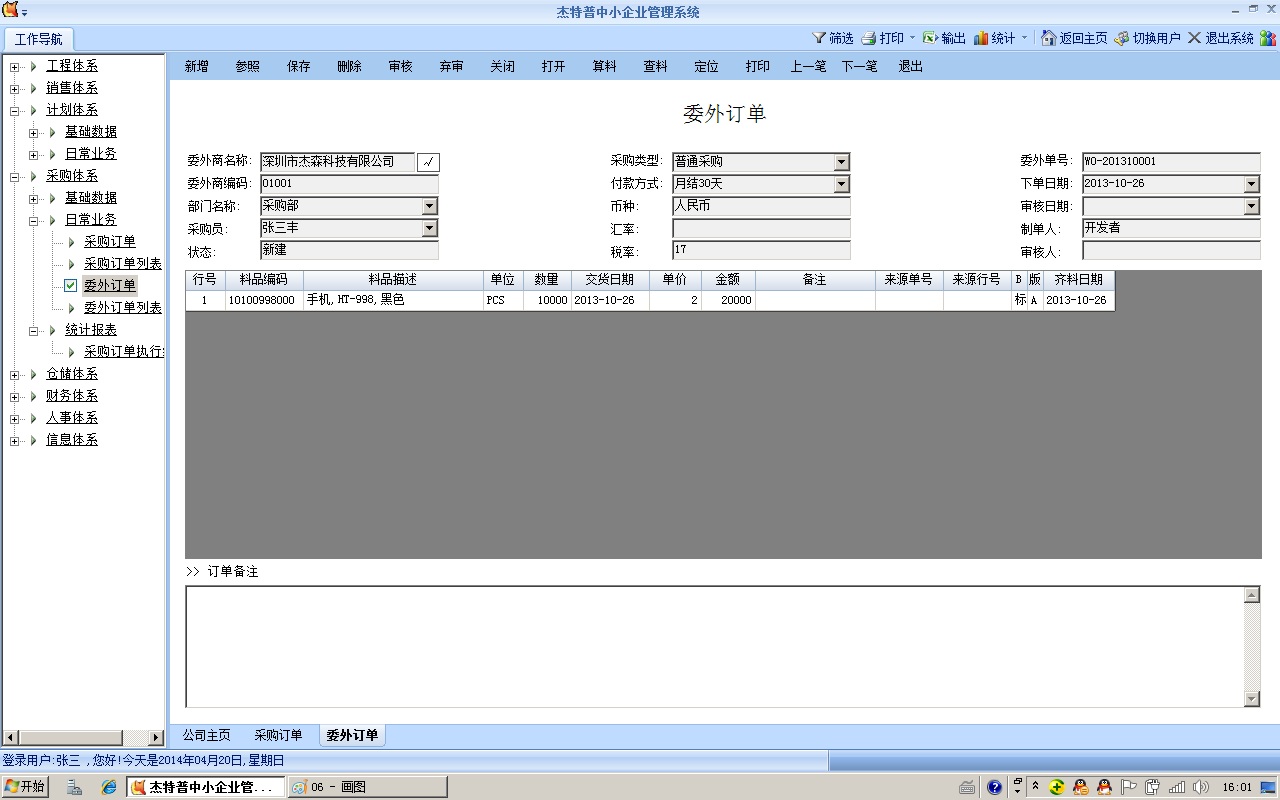The image size is (1280, 800).
Task: Click the network signal icon in the tray
Action: click(x=1176, y=787)
